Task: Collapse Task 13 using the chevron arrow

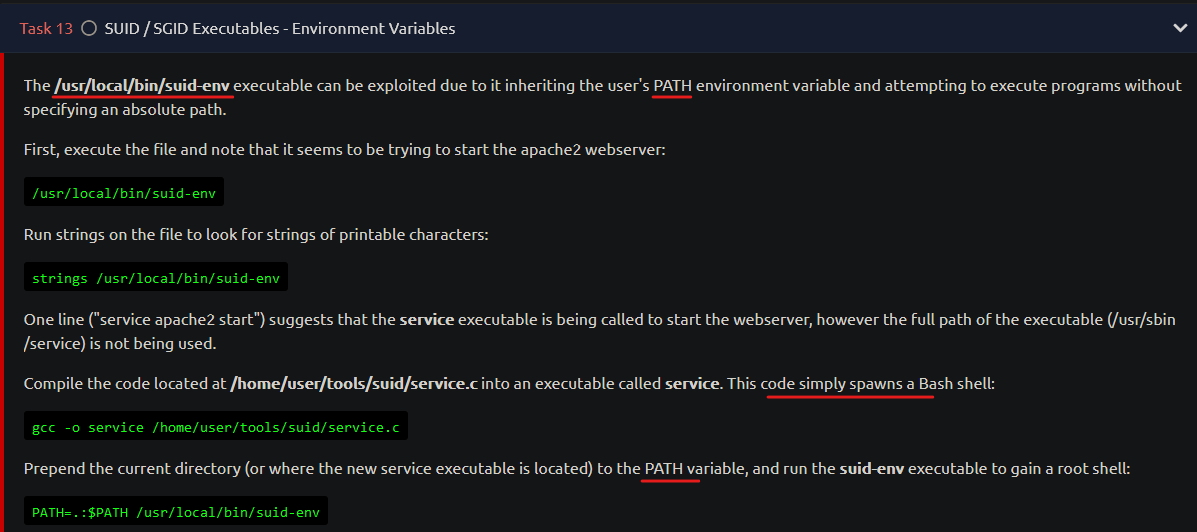Action: [x=1181, y=28]
